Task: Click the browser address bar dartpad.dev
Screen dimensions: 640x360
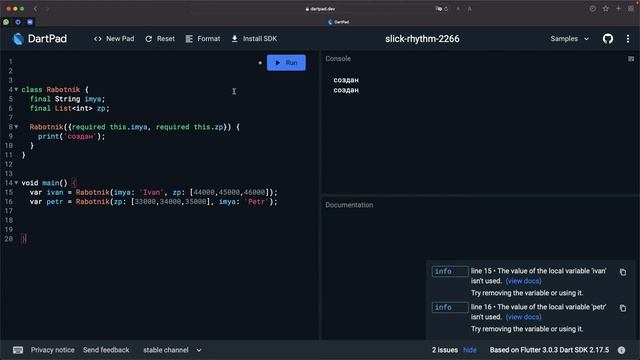Action: click(320, 9)
